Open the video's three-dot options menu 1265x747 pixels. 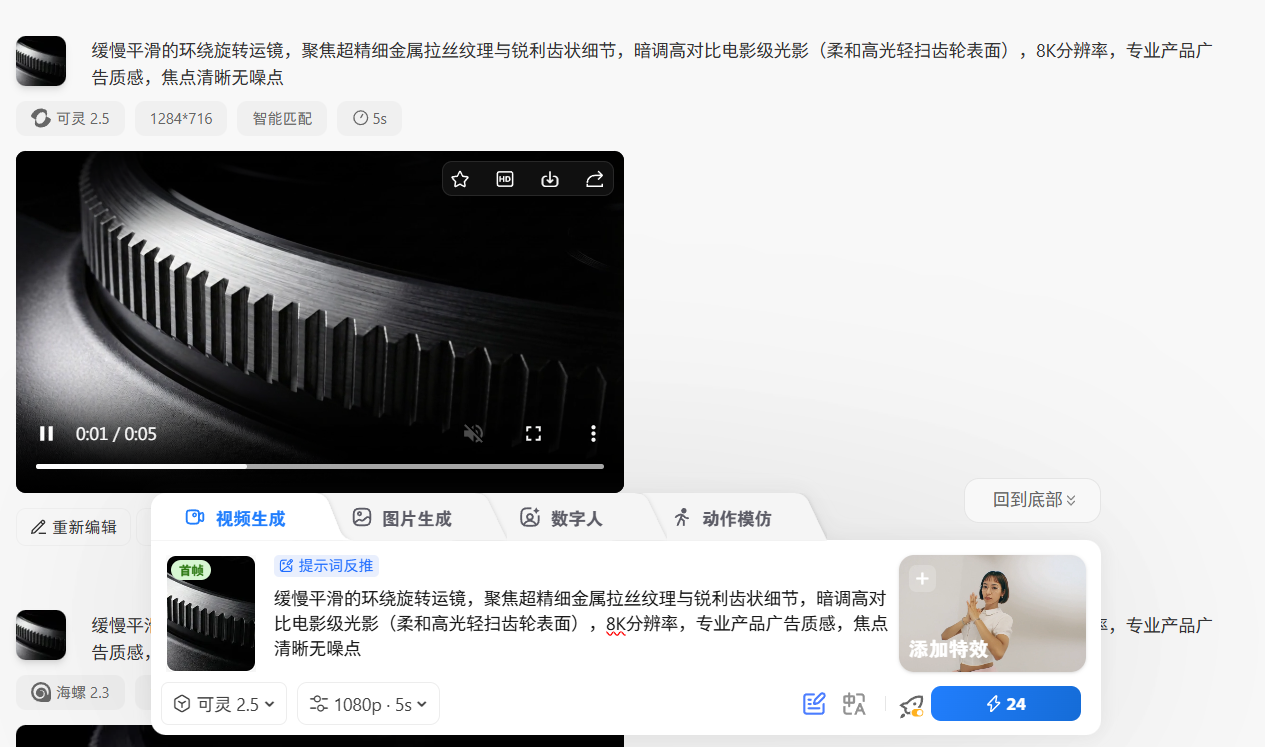[593, 433]
